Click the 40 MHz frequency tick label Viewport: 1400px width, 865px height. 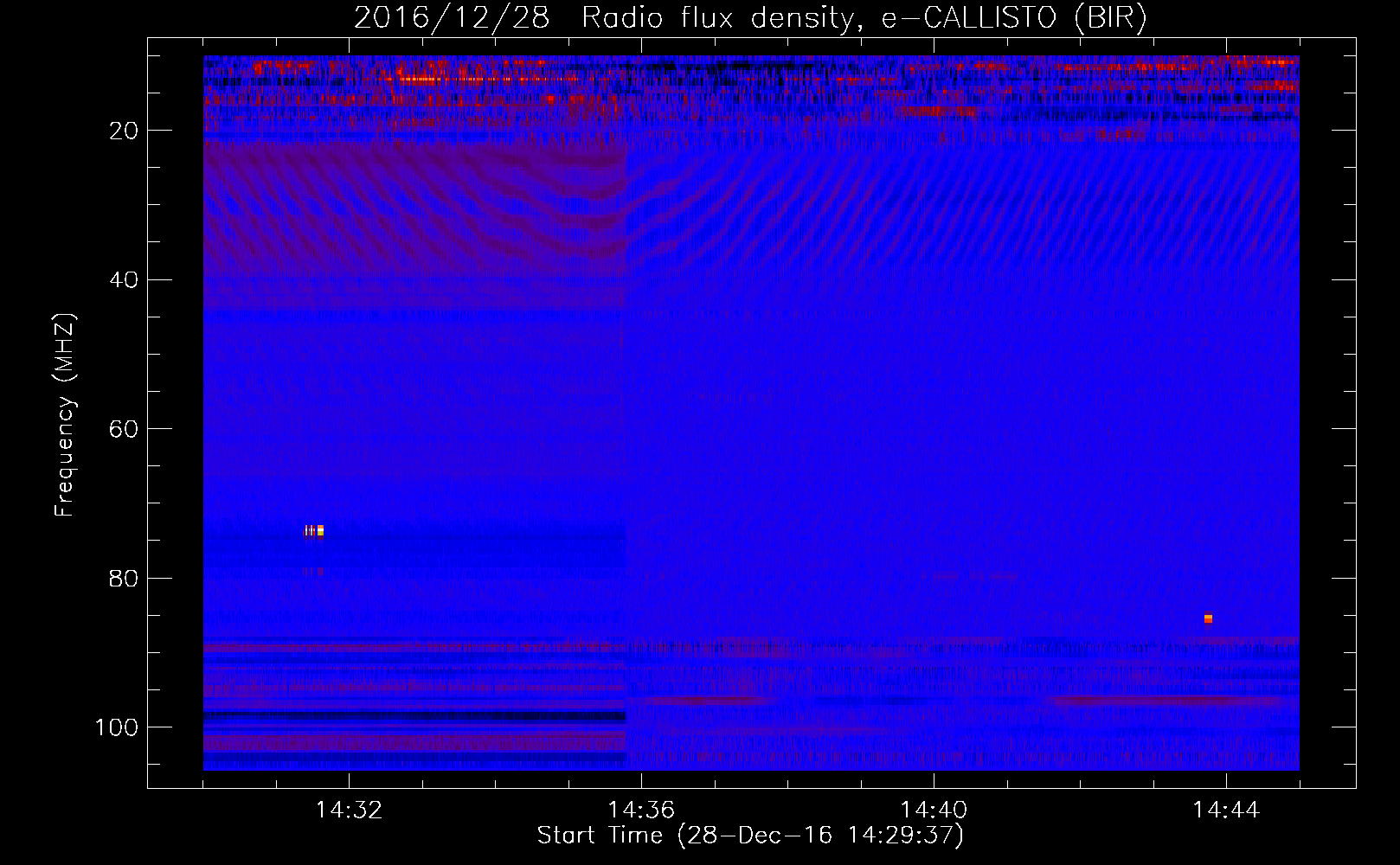point(124,280)
